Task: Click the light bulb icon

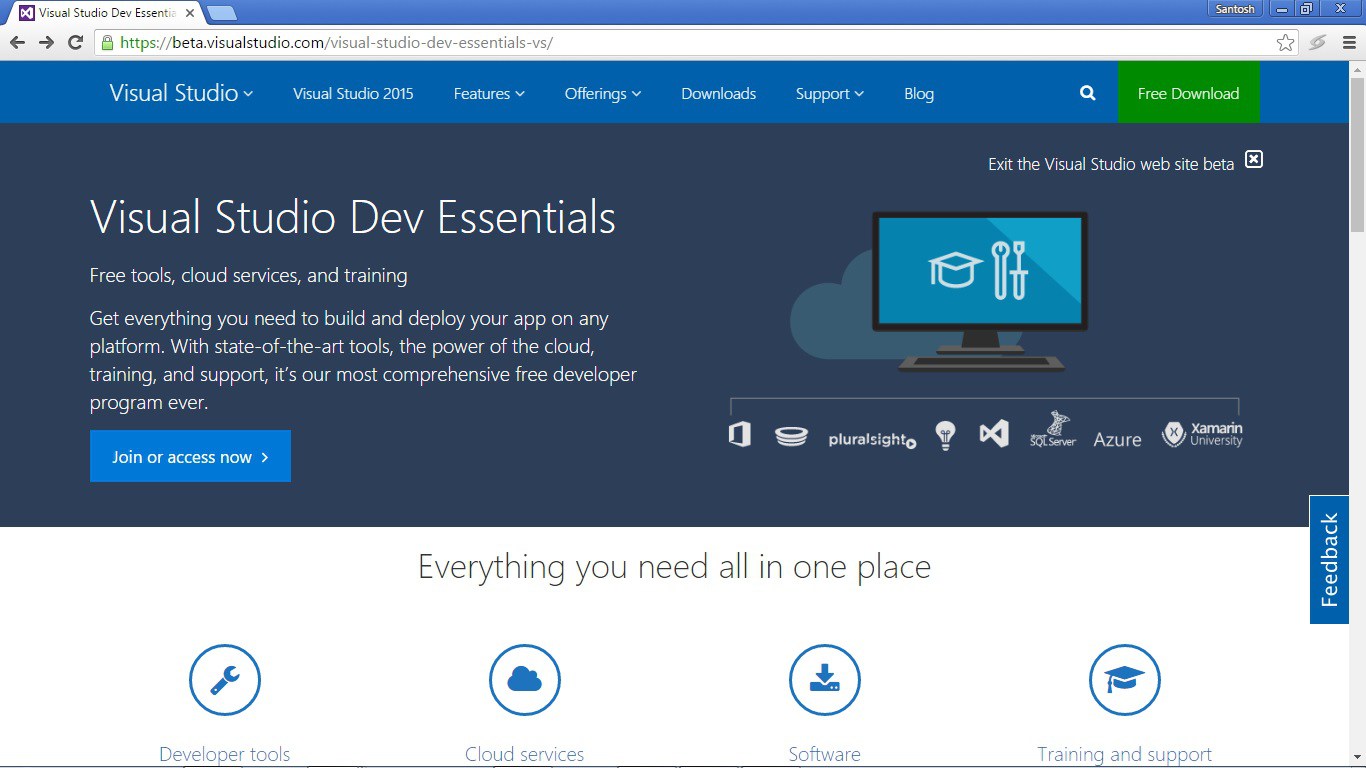Action: click(x=945, y=435)
